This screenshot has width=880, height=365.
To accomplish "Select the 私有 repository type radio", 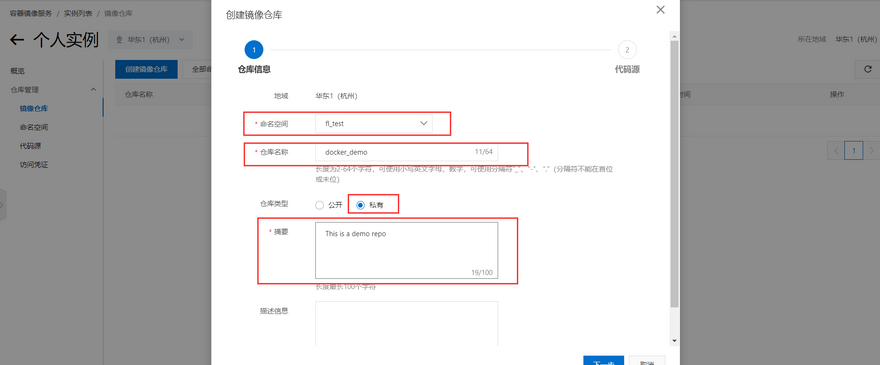I will coord(361,205).
